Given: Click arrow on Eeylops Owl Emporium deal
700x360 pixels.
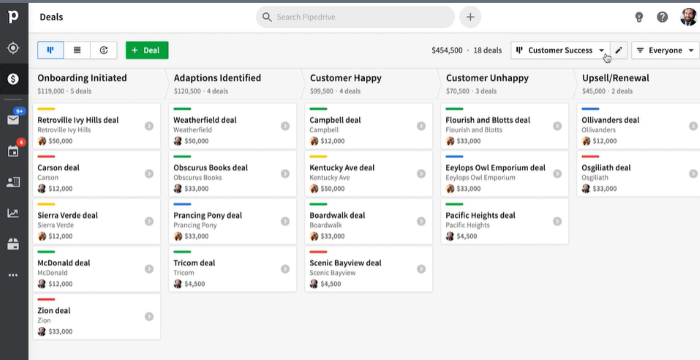Looking at the screenshot, I should pyautogui.click(x=557, y=174).
